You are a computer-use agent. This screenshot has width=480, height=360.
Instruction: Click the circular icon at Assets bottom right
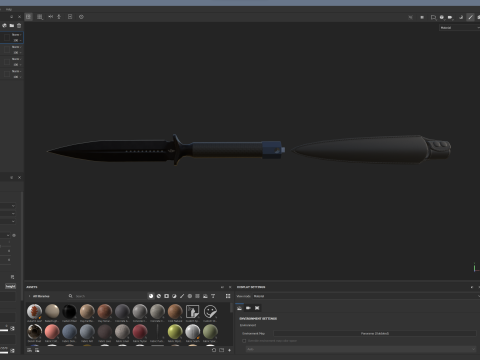(214, 350)
